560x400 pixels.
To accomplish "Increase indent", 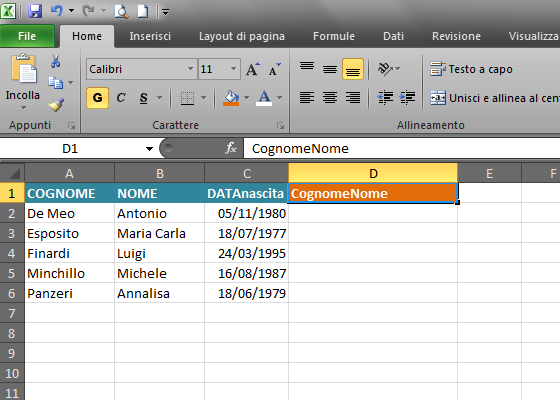I will pos(408,98).
